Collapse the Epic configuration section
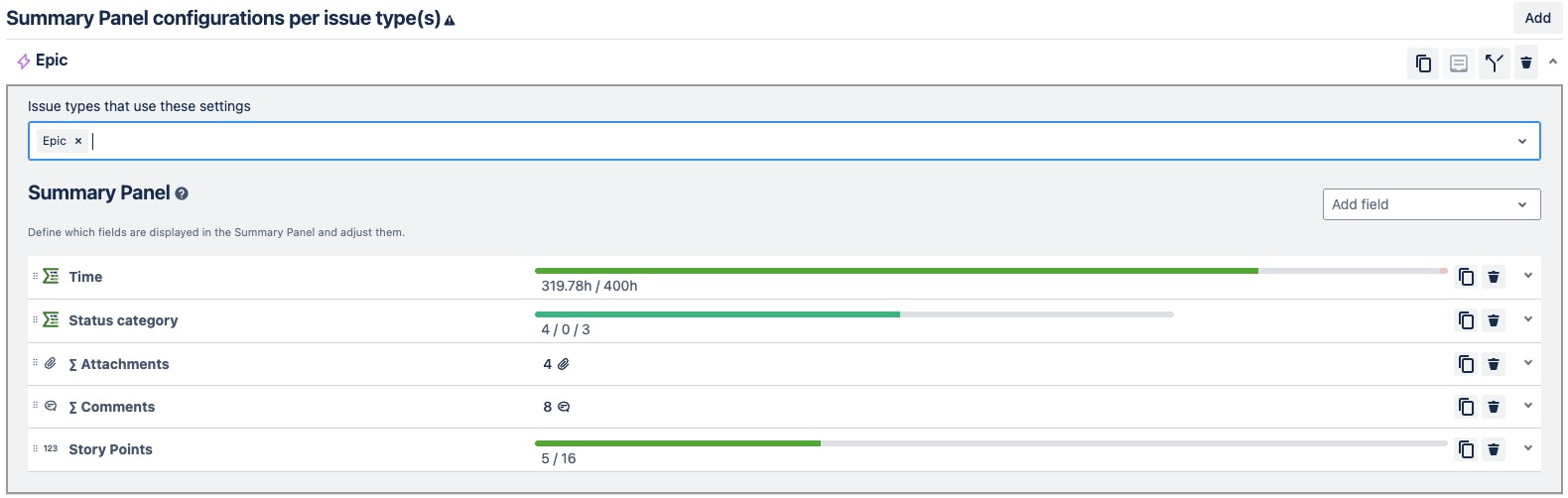The width and height of the screenshot is (1568, 498). pyautogui.click(x=1553, y=62)
